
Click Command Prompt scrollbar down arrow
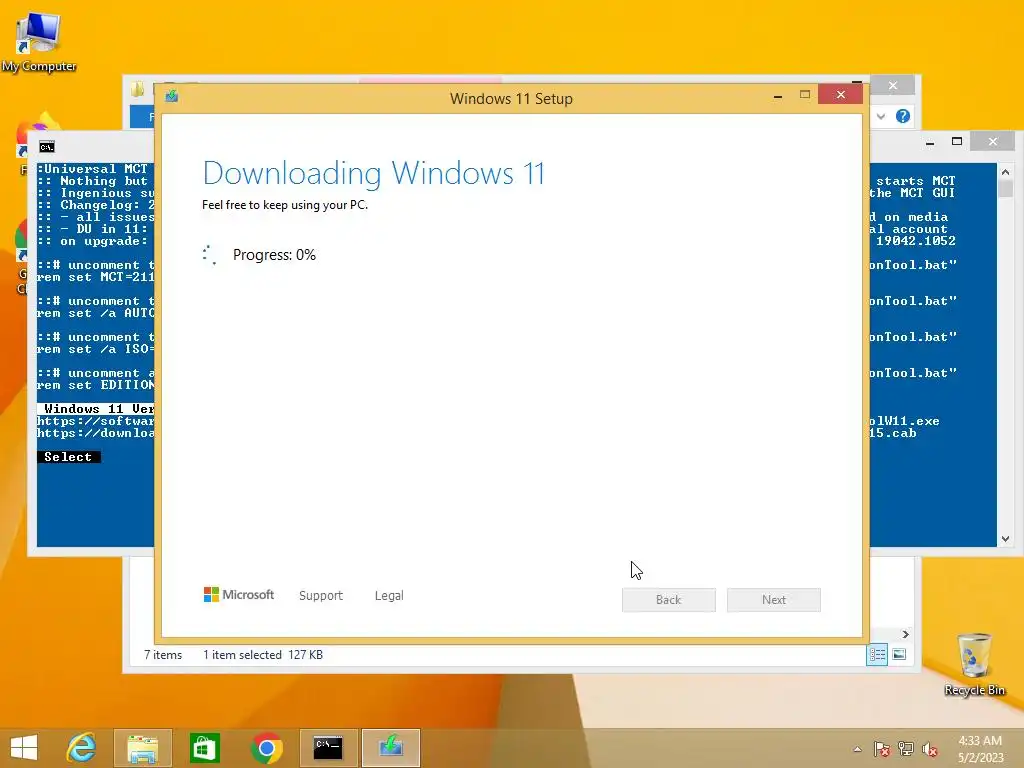[1006, 539]
